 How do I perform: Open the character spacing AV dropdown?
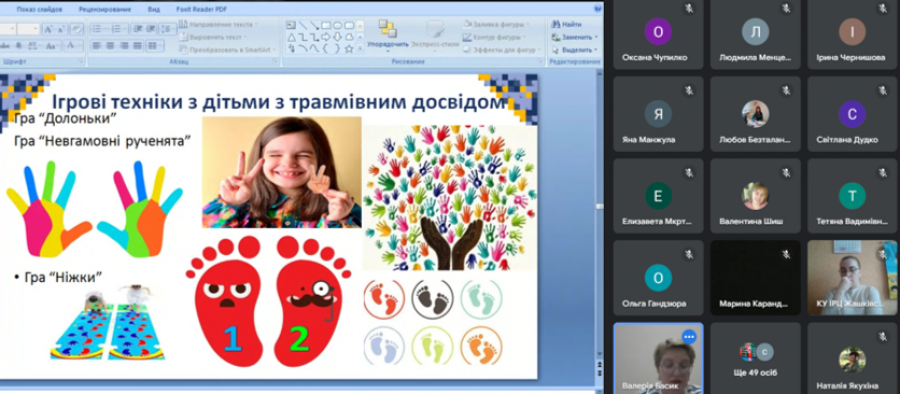[x=34, y=45]
